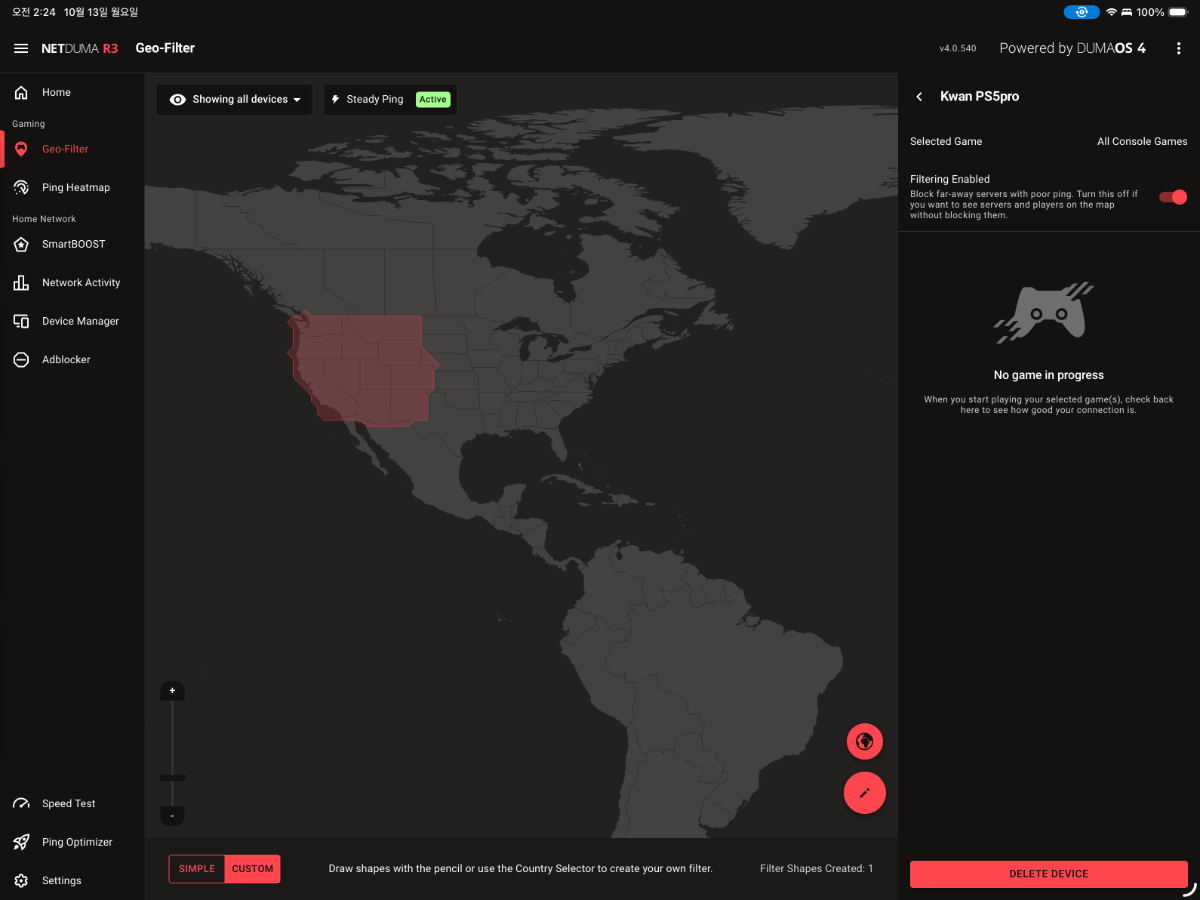
Task: Navigate to Ping Heatmap page
Action: click(75, 188)
